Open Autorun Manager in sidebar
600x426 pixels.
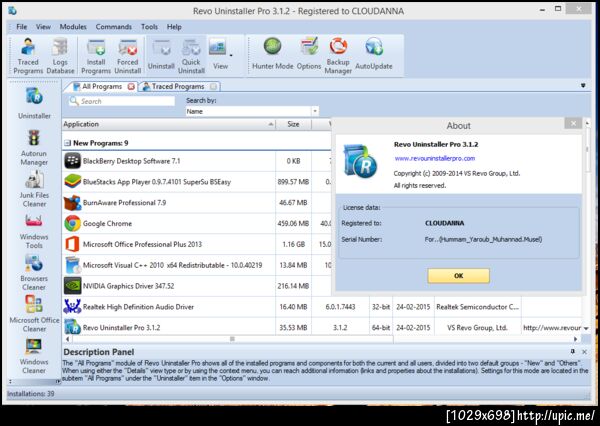tap(34, 148)
